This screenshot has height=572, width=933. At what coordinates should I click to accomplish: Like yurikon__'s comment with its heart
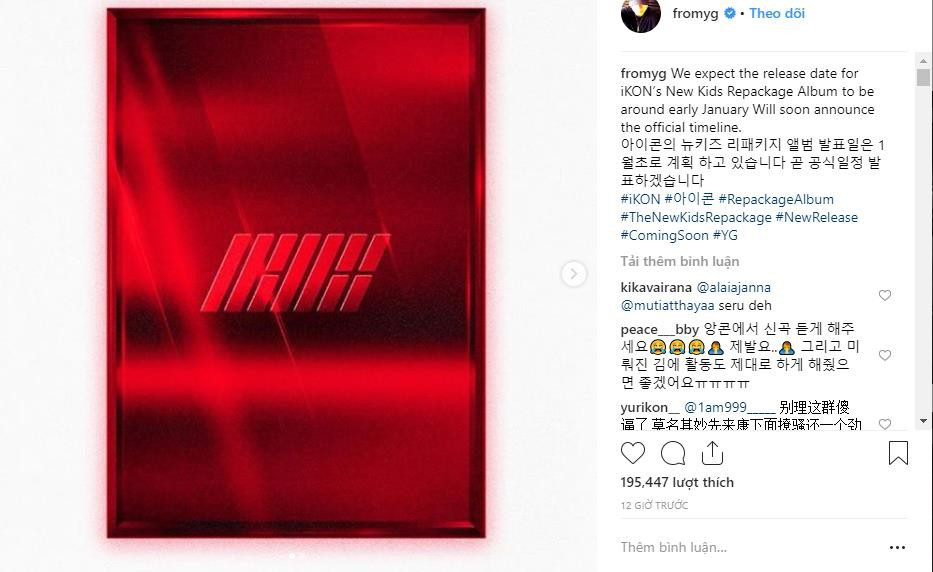click(x=885, y=423)
